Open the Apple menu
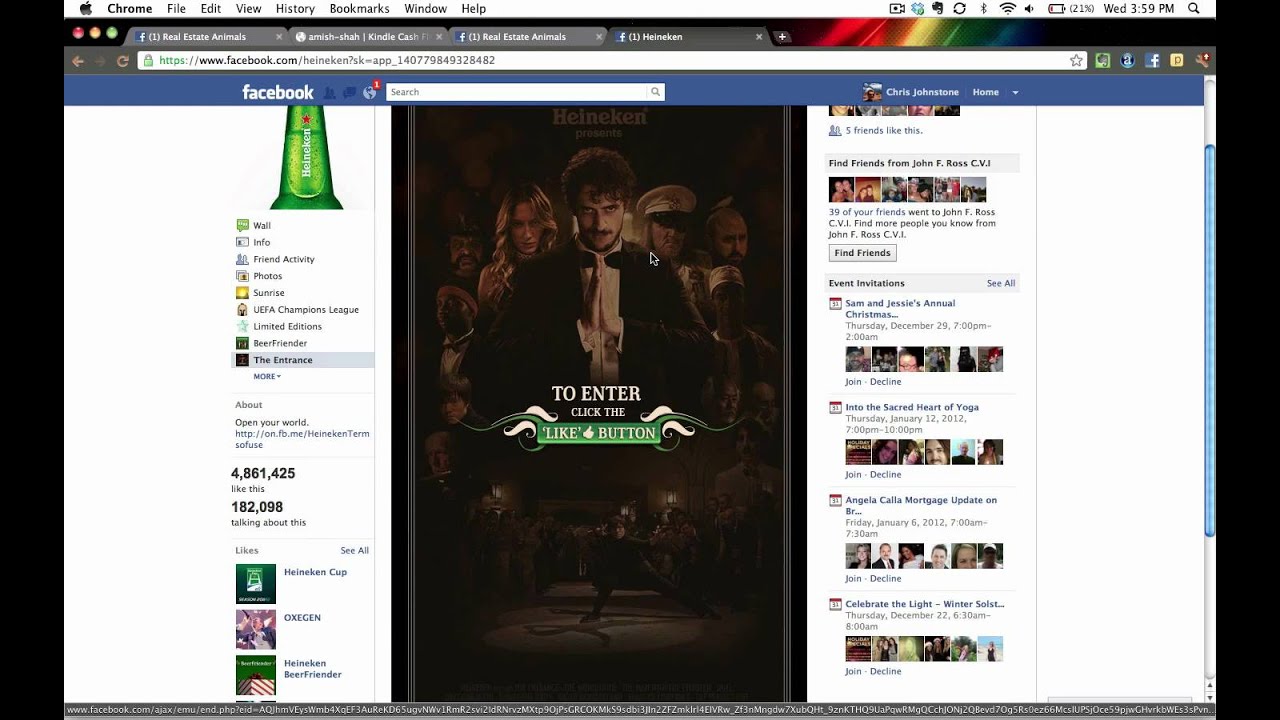The height and width of the screenshot is (720, 1280). point(86,9)
